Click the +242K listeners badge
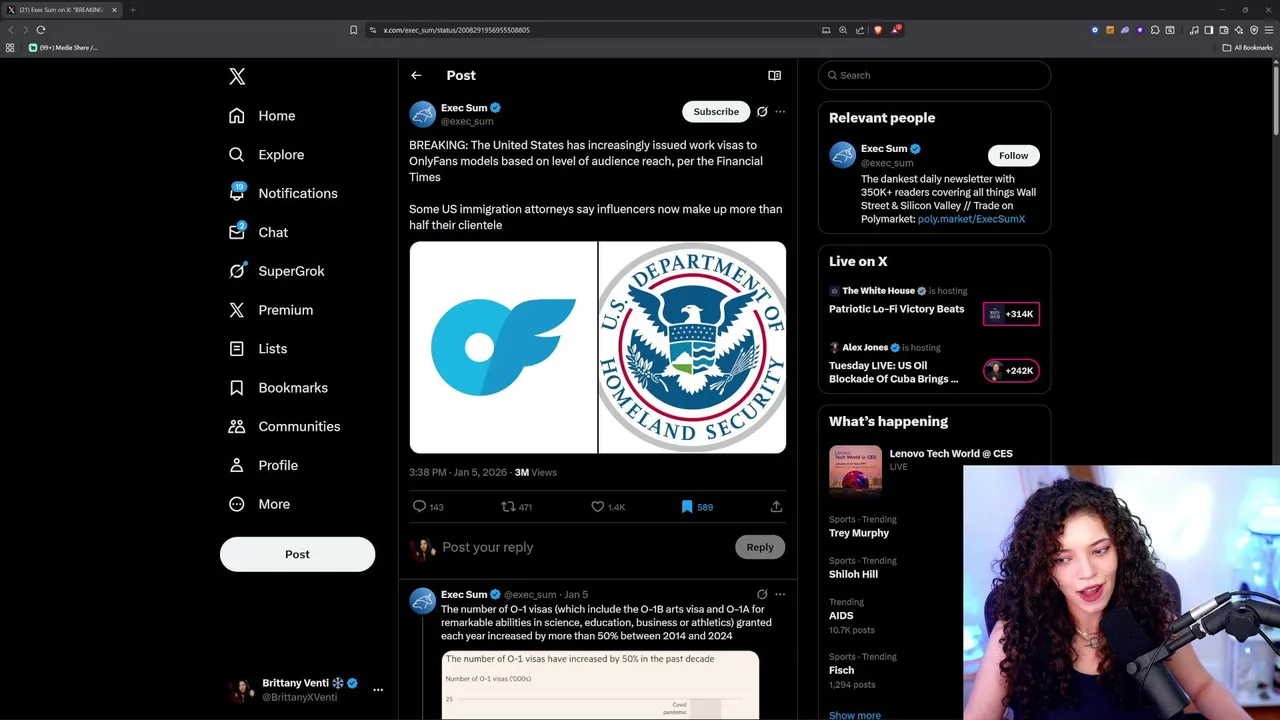Viewport: 1280px width, 720px height. 1011,371
